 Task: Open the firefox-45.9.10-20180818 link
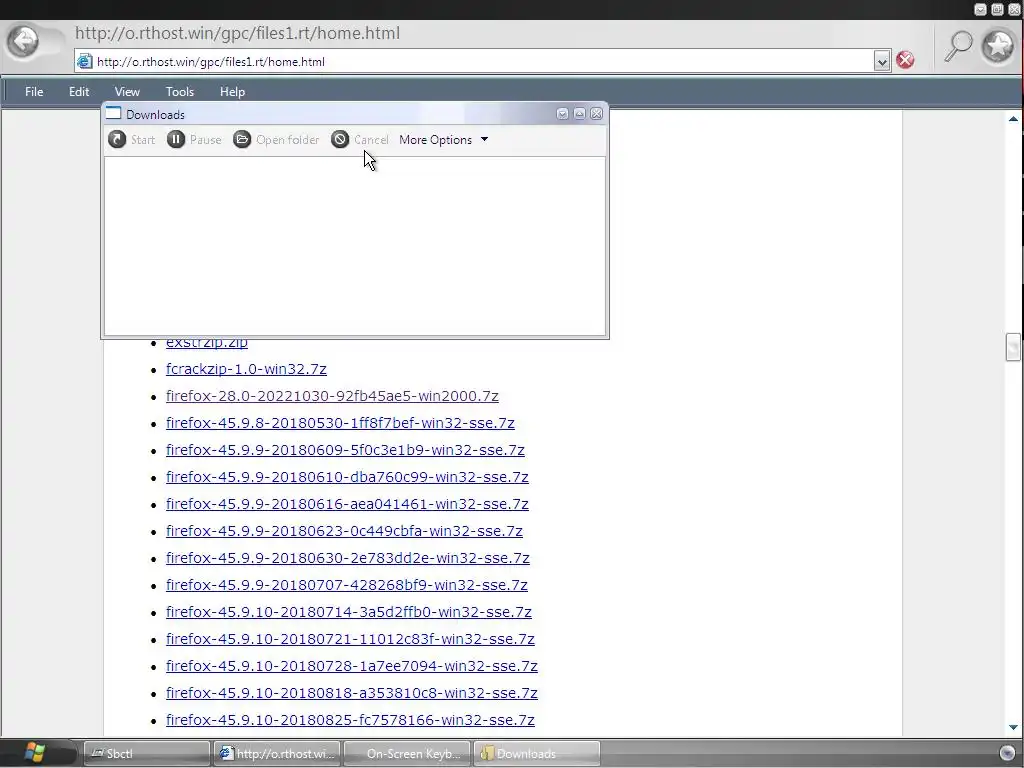tap(351, 693)
